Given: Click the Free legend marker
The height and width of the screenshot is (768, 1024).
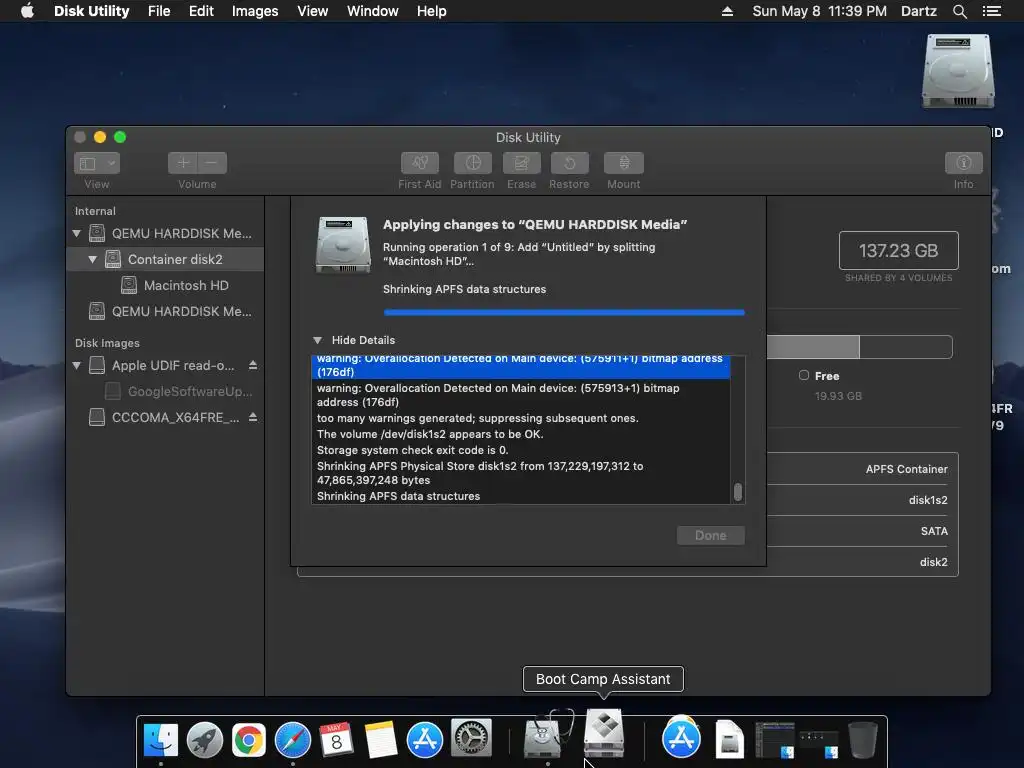Looking at the screenshot, I should pos(804,375).
